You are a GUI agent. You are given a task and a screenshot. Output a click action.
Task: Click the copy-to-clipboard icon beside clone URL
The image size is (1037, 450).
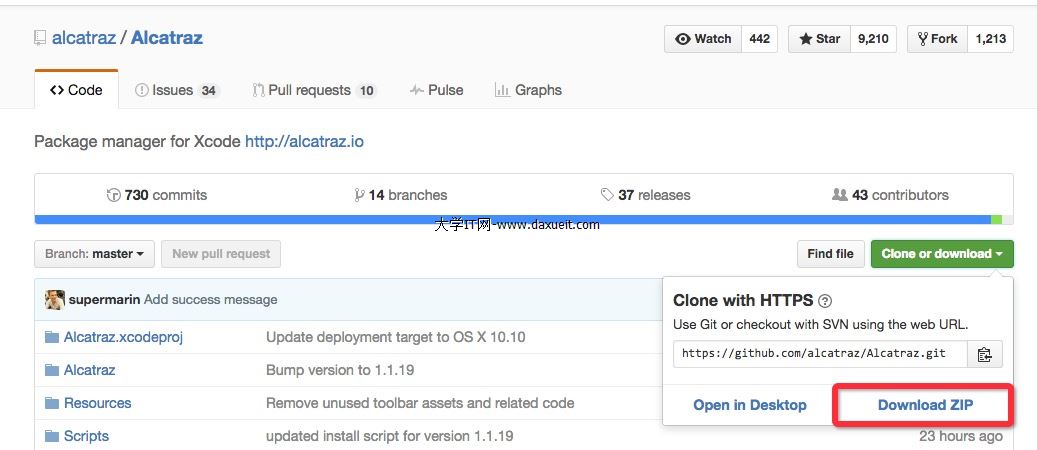(985, 354)
